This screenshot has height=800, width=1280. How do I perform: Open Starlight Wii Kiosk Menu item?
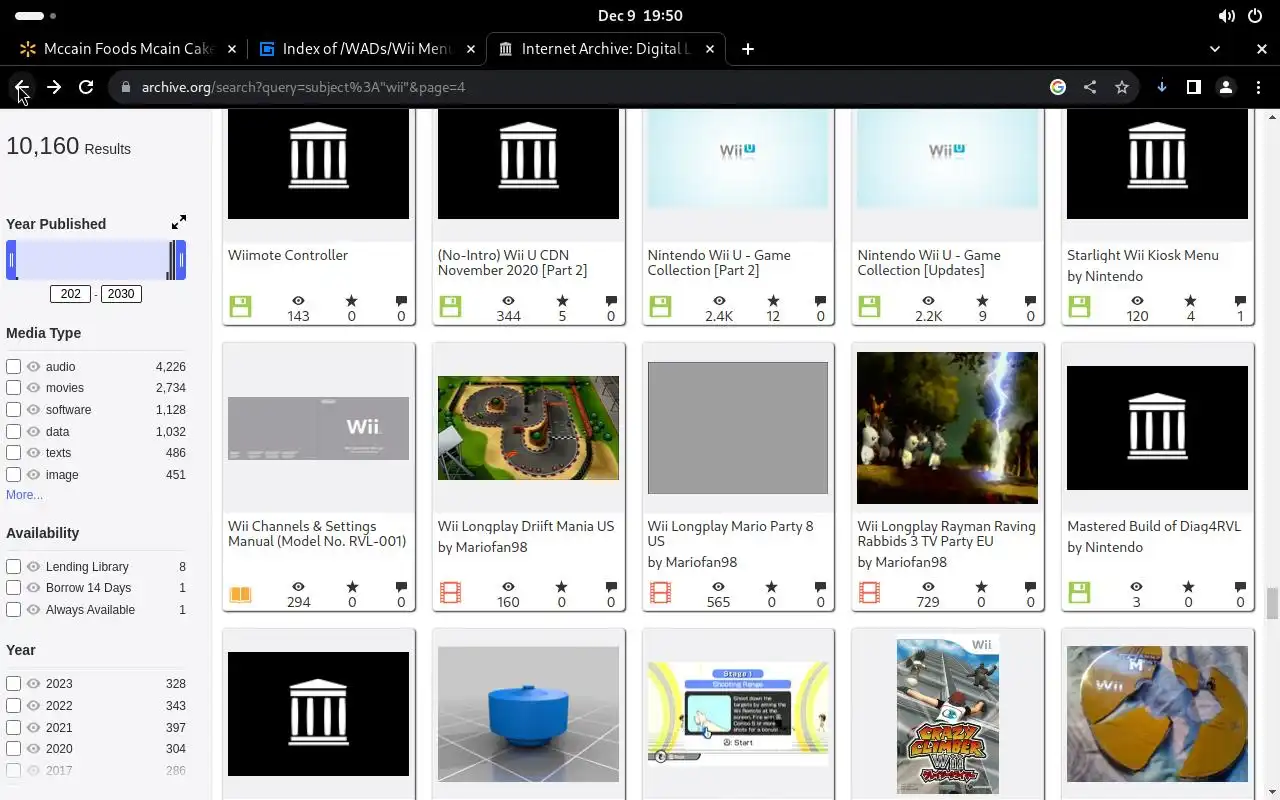point(1143,255)
